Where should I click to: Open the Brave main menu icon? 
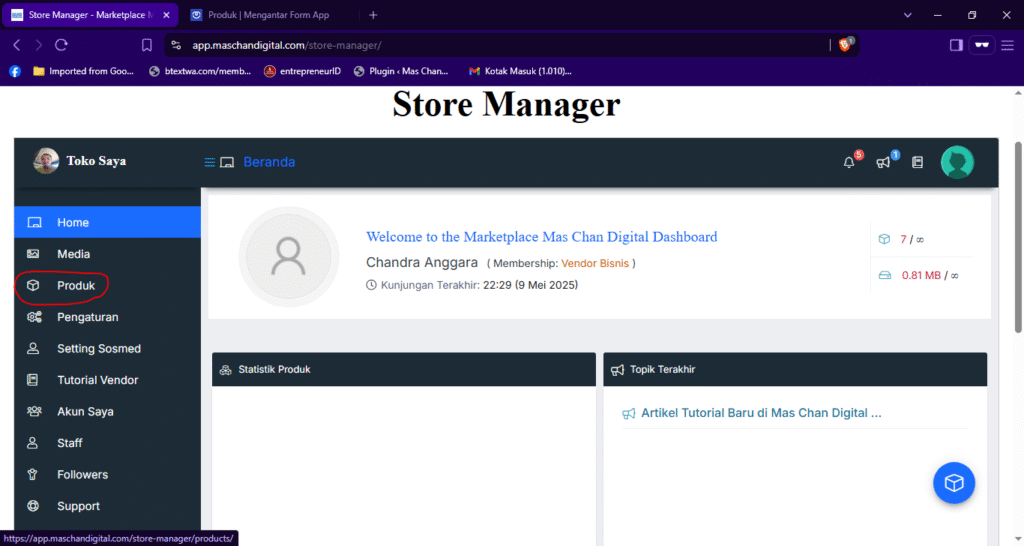pyautogui.click(x=1008, y=45)
